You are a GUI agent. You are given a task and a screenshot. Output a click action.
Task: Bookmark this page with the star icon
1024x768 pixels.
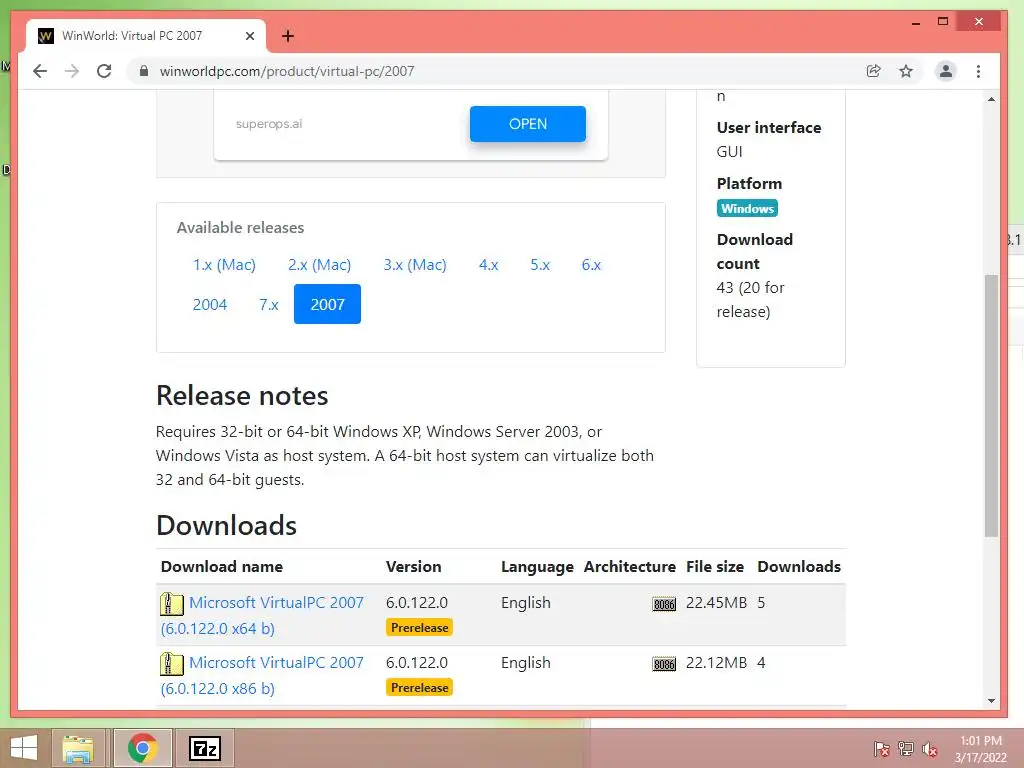tap(906, 71)
